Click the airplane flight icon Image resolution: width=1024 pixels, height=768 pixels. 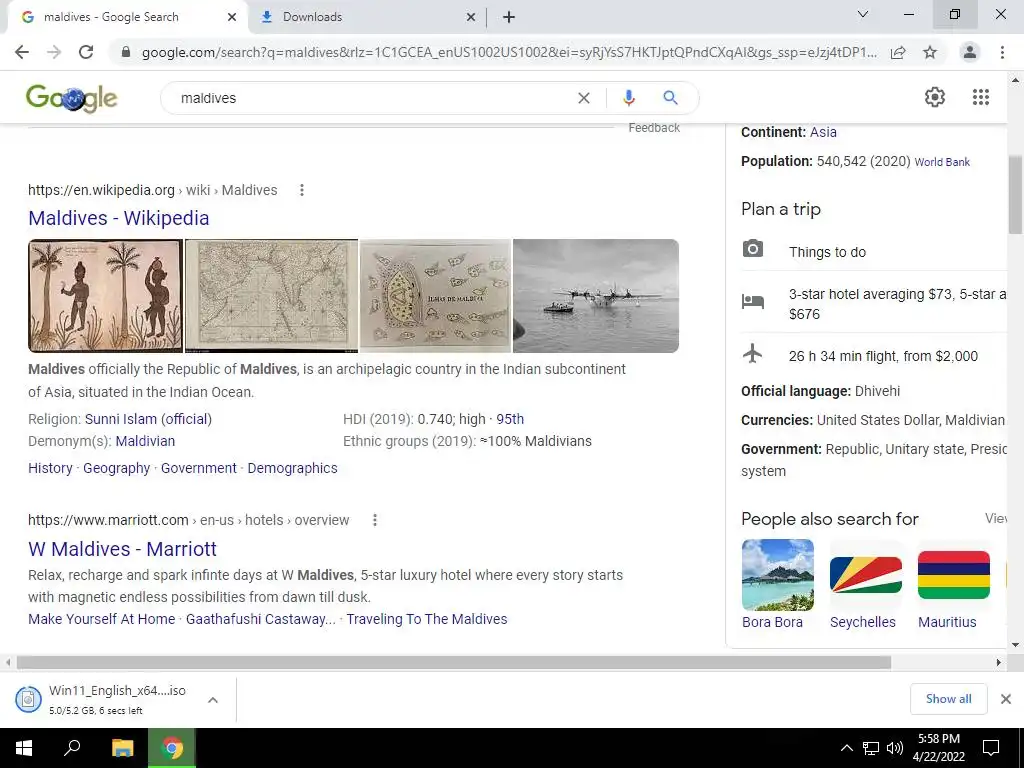point(753,353)
